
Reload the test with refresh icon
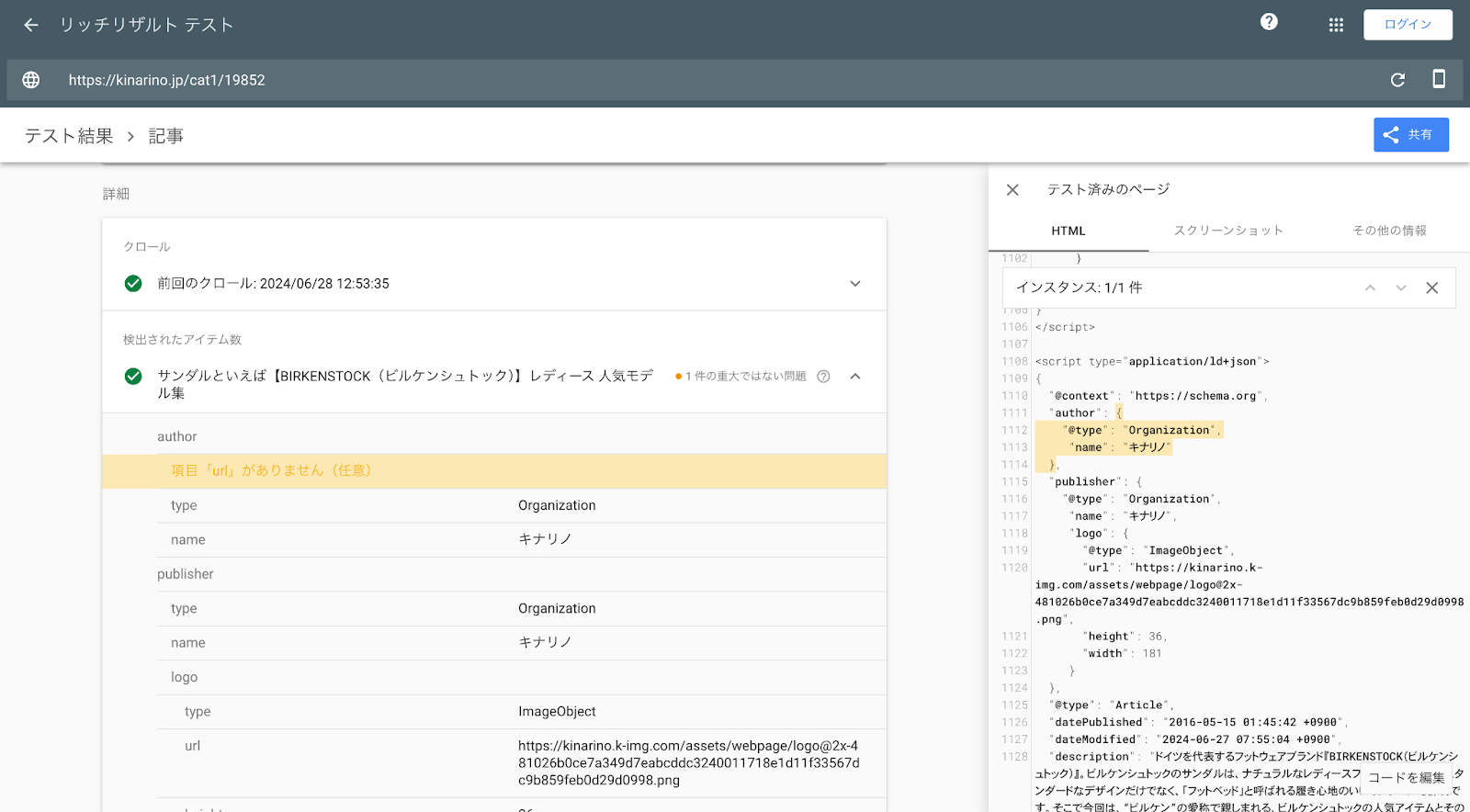1397,80
